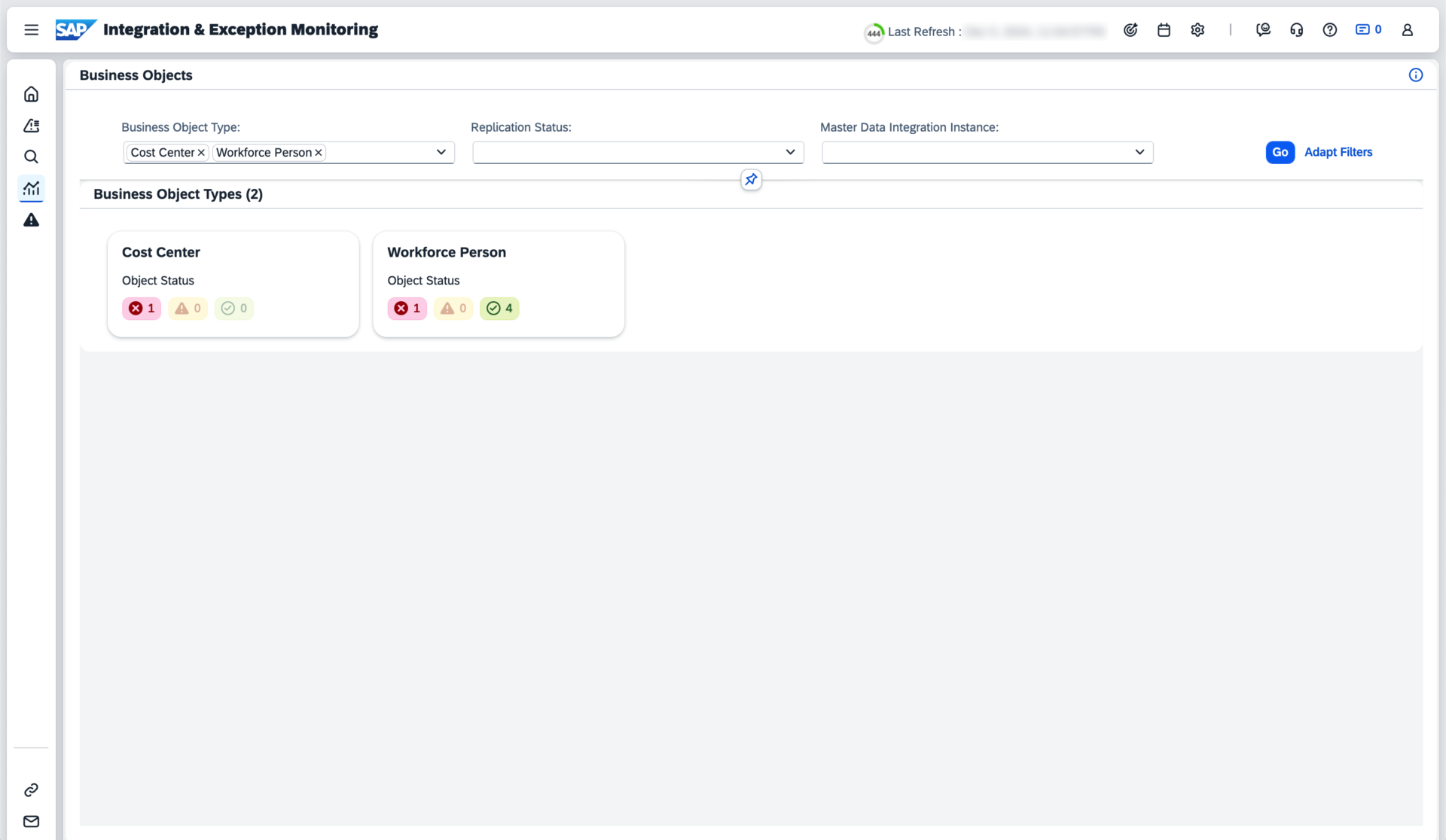The width and height of the screenshot is (1446, 840).
Task: Open the search sidebar icon
Action: coord(31,157)
